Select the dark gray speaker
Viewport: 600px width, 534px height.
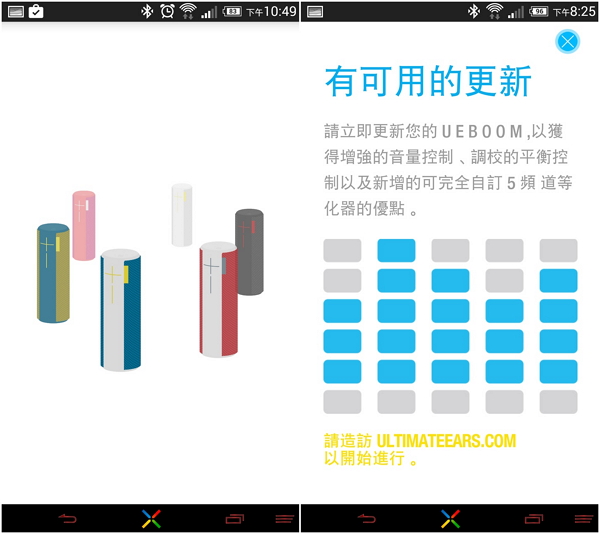249,252
